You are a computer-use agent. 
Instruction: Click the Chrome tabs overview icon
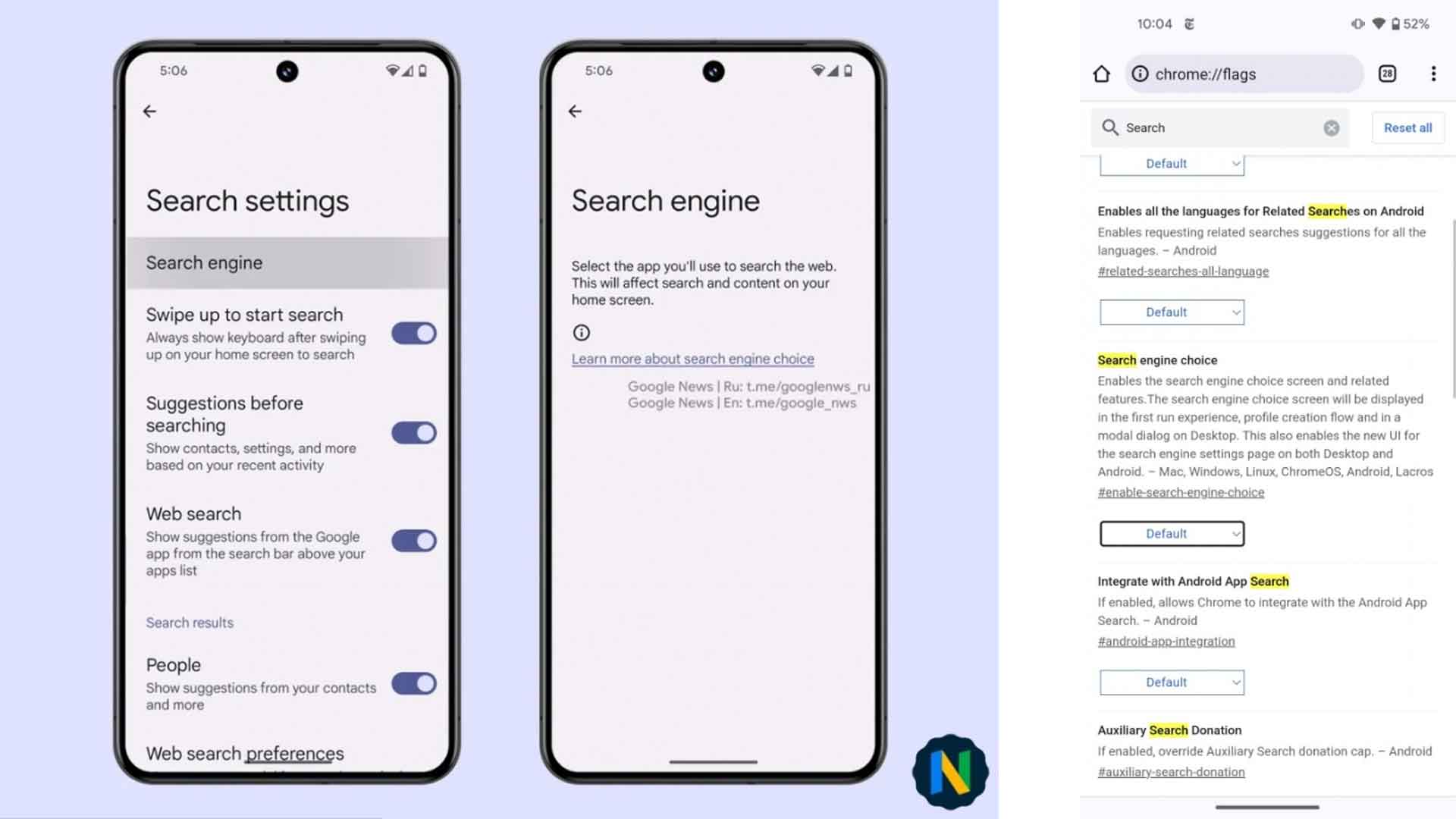tap(1389, 73)
